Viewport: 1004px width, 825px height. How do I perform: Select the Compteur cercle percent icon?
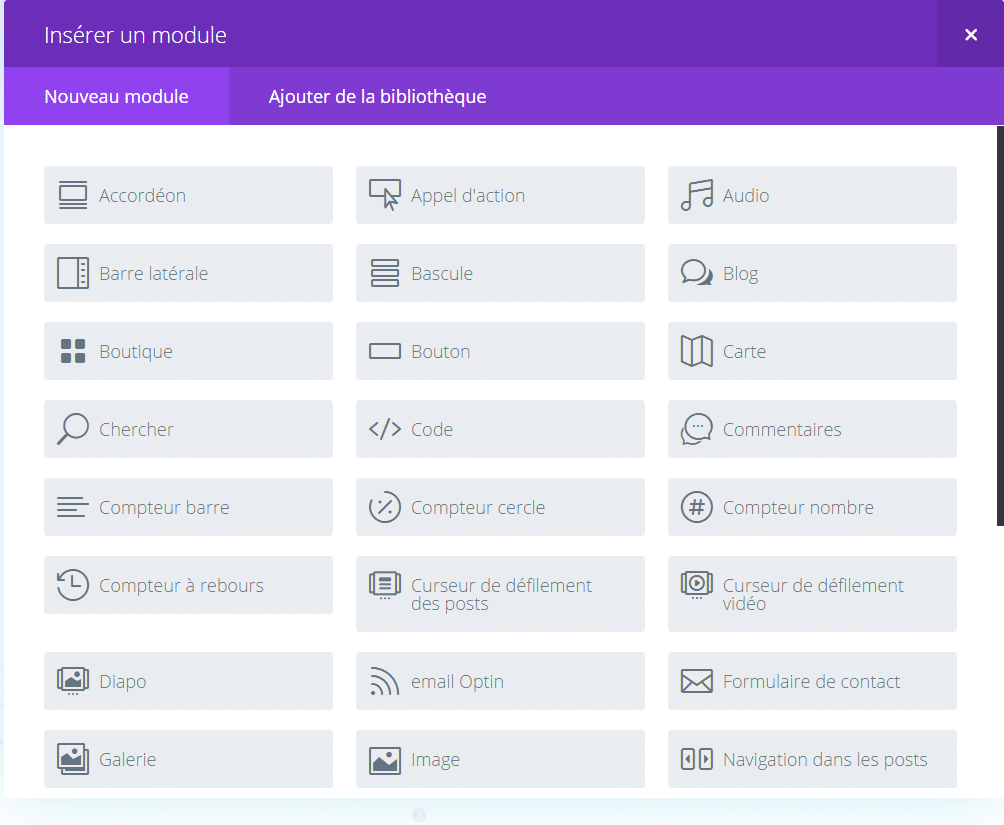(385, 507)
